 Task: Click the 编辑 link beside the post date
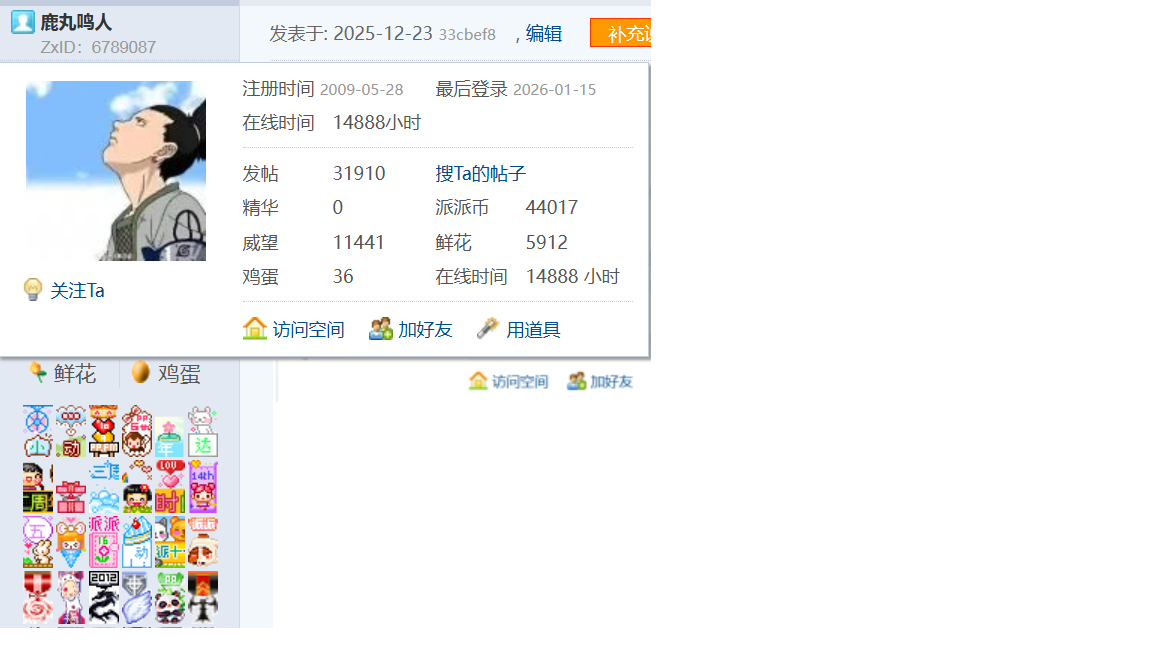click(544, 33)
